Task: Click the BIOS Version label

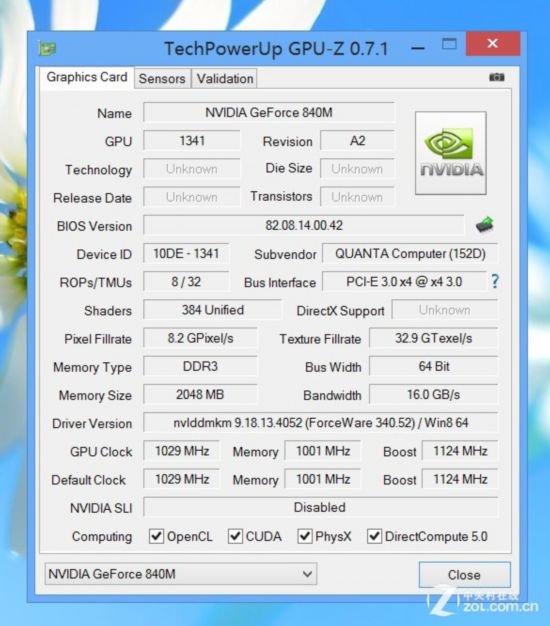Action: coord(95,226)
